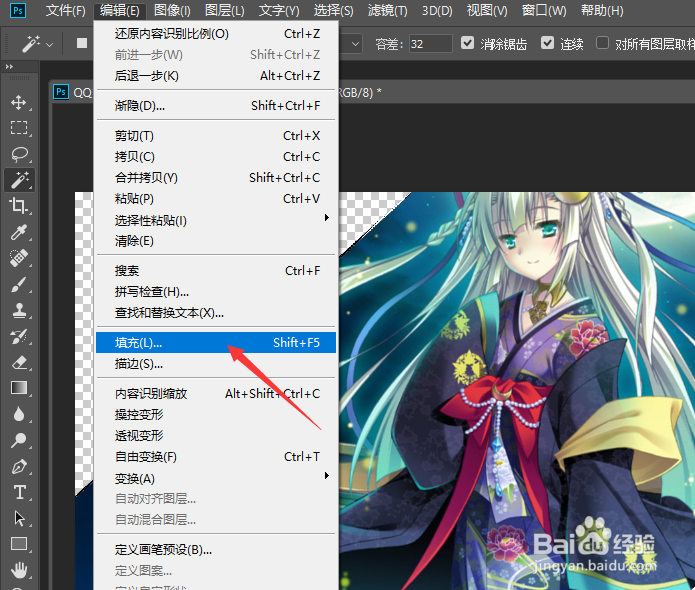Choose Find and Replace Text (查找和替换文本)
Screen dimensions: 695x590
tap(216, 313)
